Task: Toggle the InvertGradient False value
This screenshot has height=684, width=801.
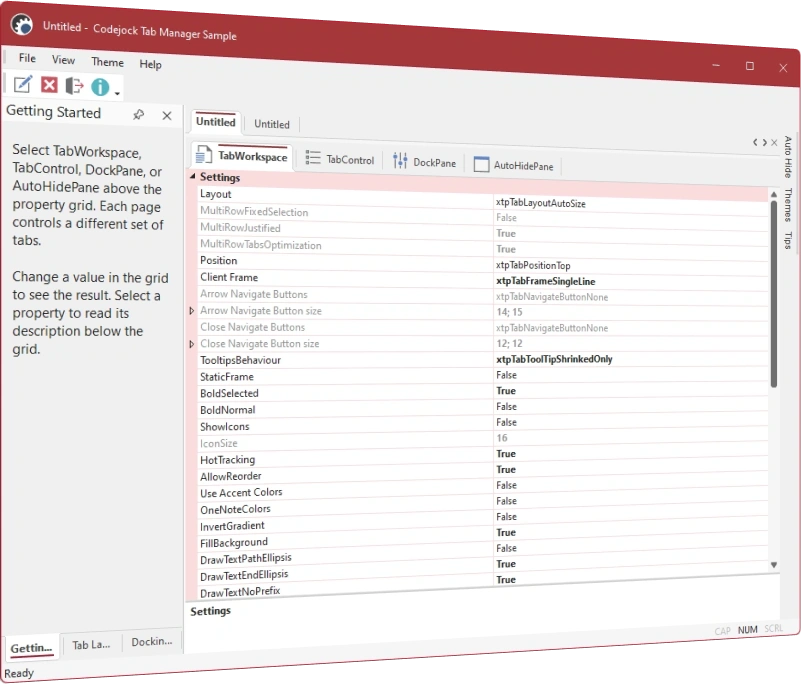Action: (506, 517)
